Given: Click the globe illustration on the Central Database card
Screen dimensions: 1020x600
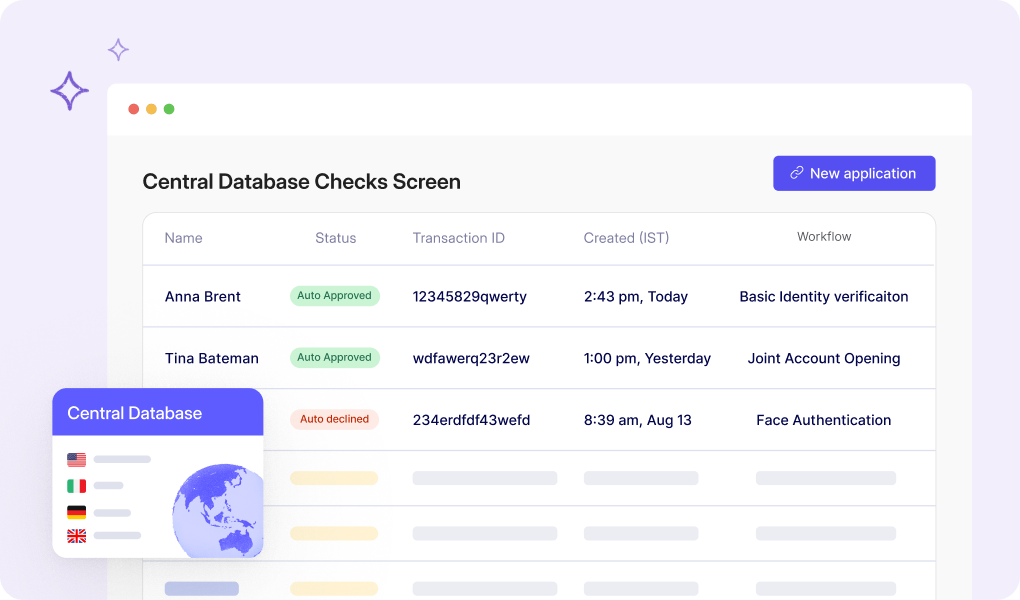Looking at the screenshot, I should (218, 511).
